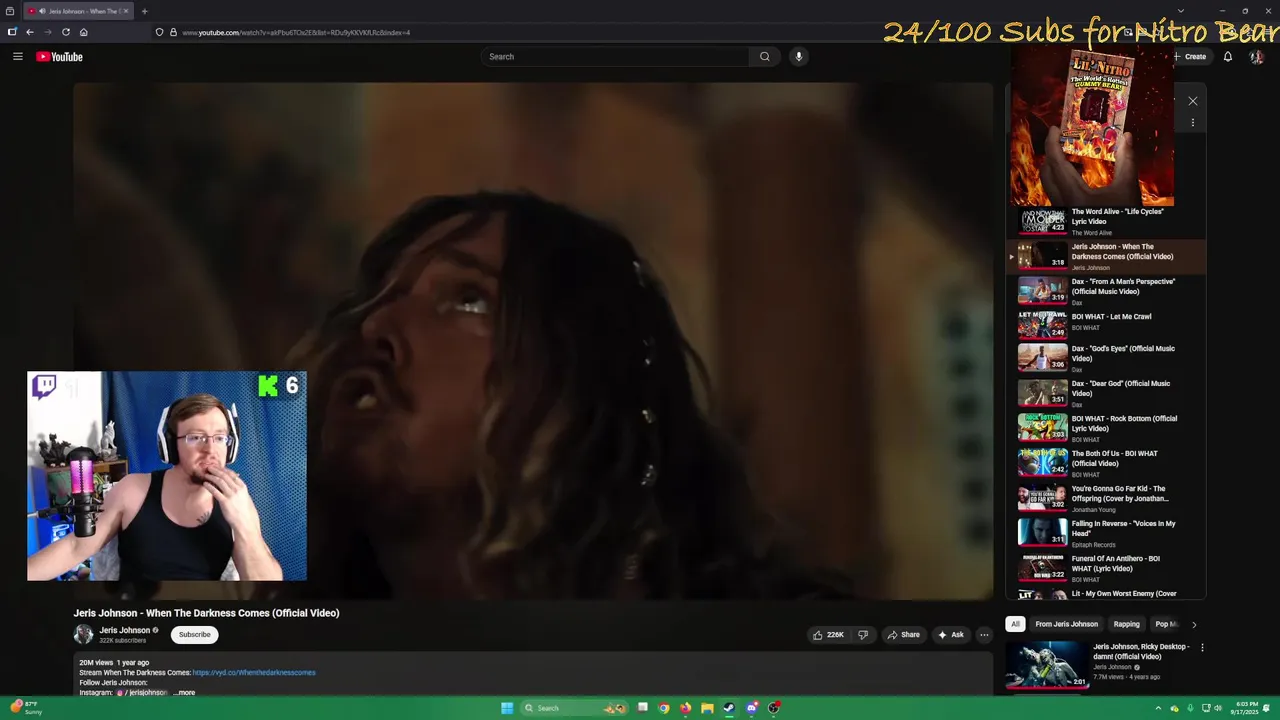
Task: Open the YouTube account avatar menu
Action: 1257,57
